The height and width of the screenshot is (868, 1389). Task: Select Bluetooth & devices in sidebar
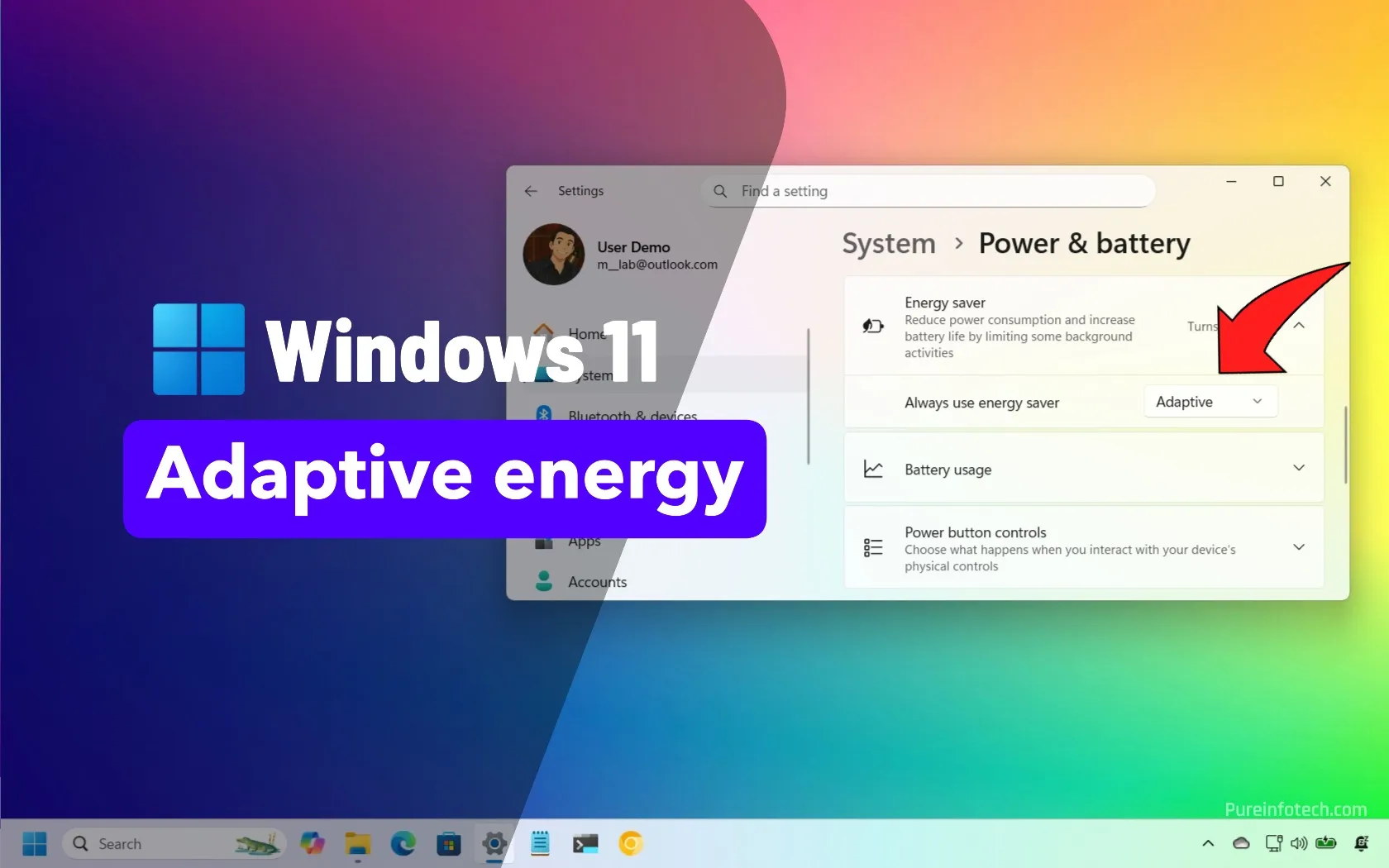pos(632,416)
